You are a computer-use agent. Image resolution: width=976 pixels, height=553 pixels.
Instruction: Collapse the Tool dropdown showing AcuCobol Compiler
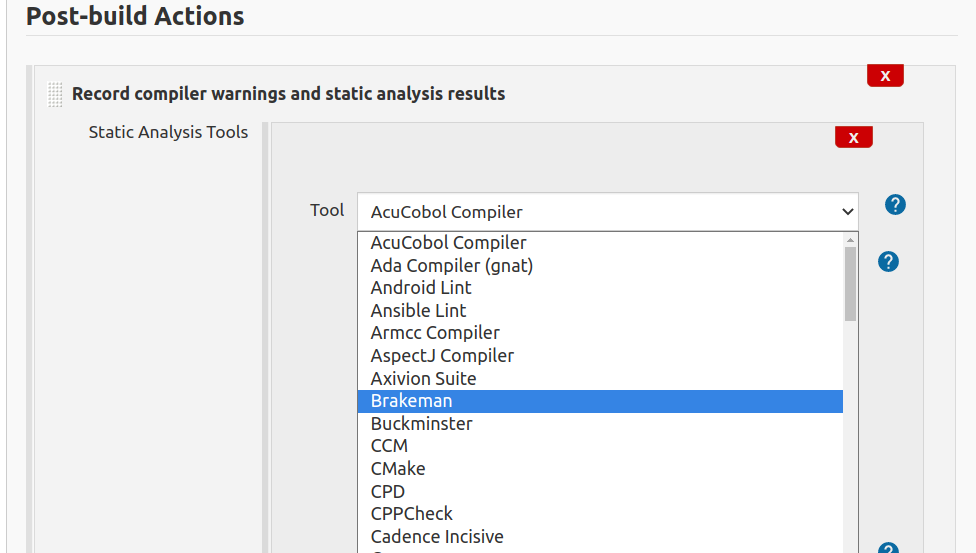tap(608, 212)
